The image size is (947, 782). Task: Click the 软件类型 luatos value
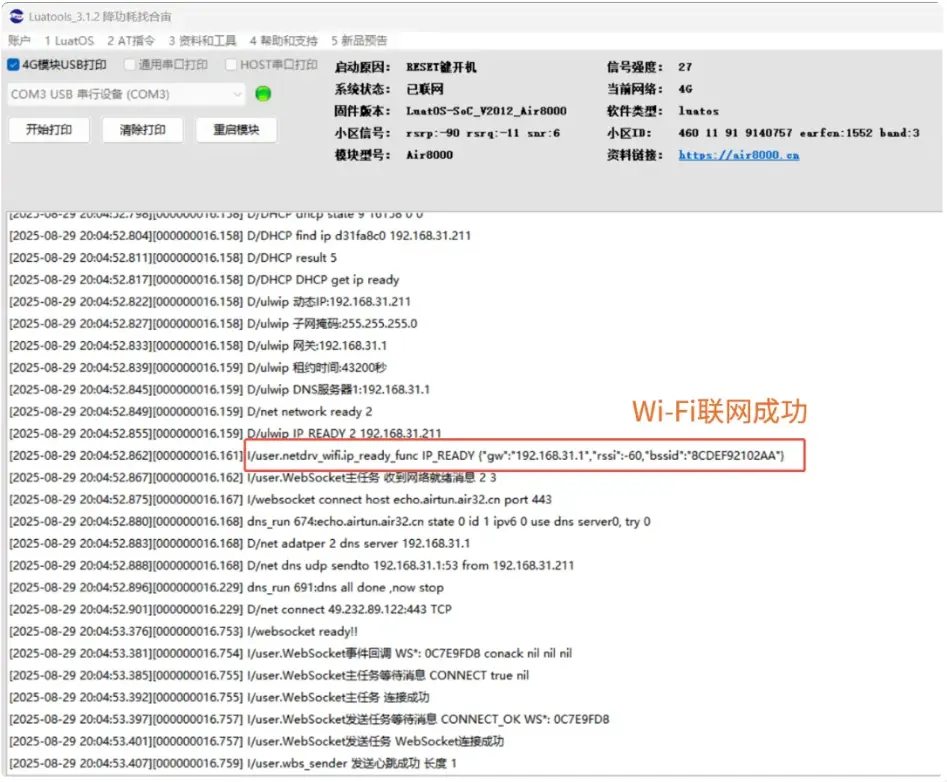[698, 111]
